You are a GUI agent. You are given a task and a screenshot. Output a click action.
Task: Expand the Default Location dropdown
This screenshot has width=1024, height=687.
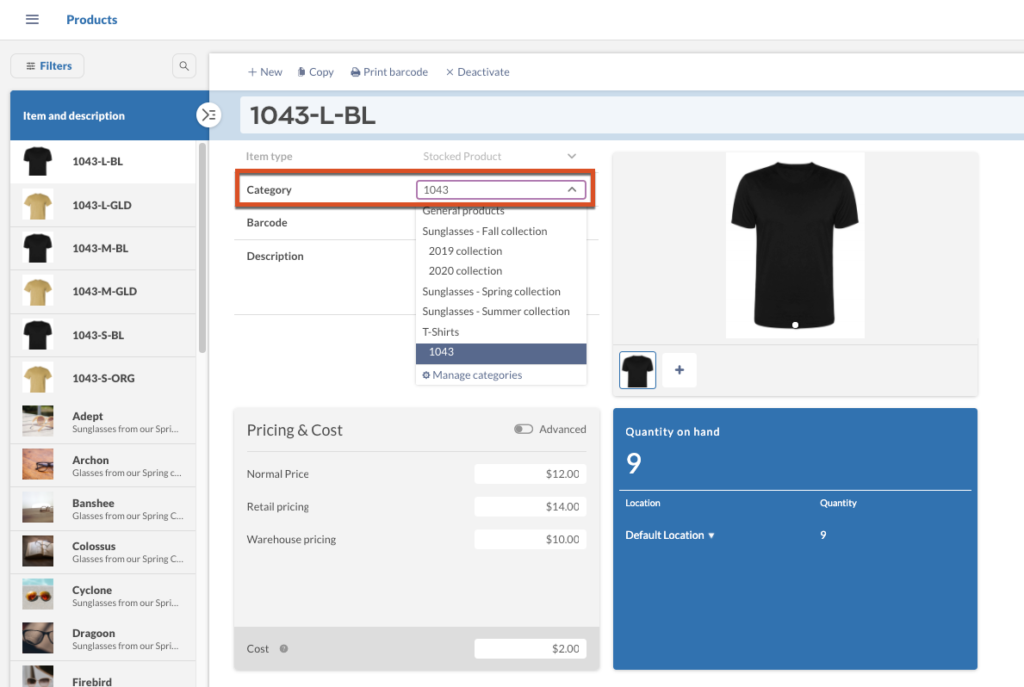tap(711, 536)
